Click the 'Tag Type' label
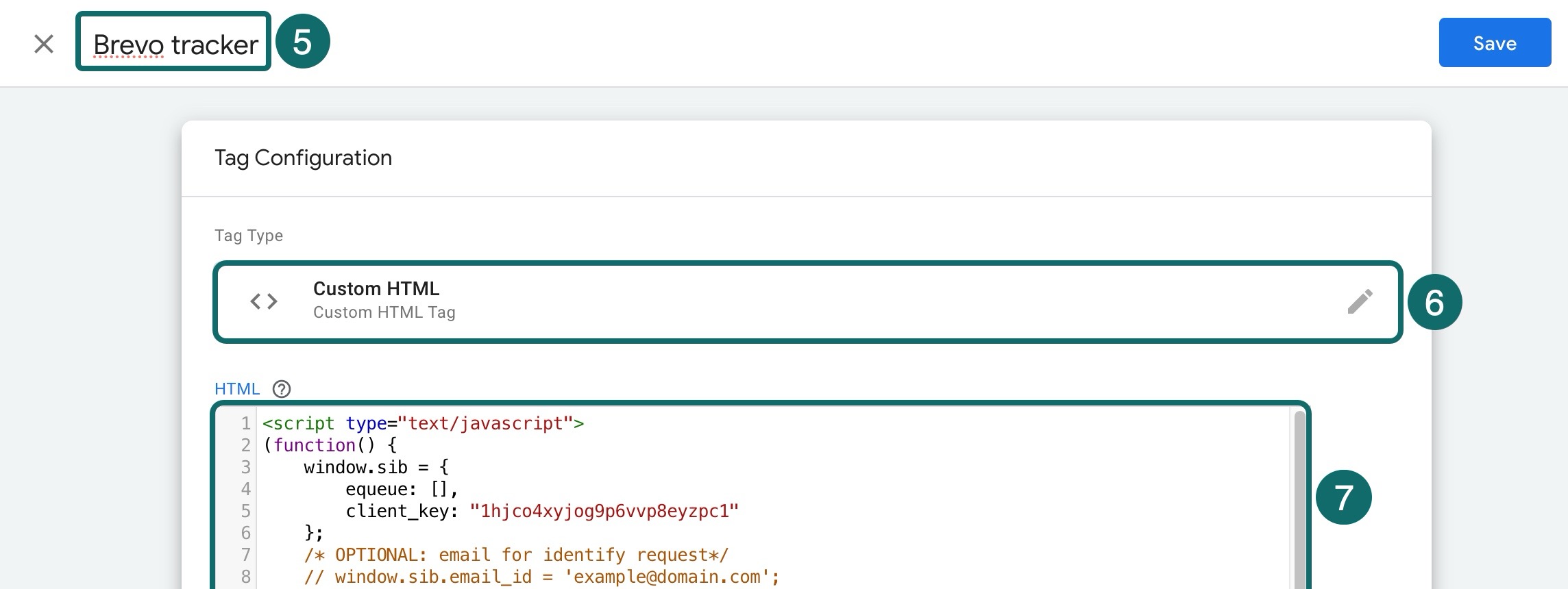Viewport: 1568px width, 589px height. [249, 236]
